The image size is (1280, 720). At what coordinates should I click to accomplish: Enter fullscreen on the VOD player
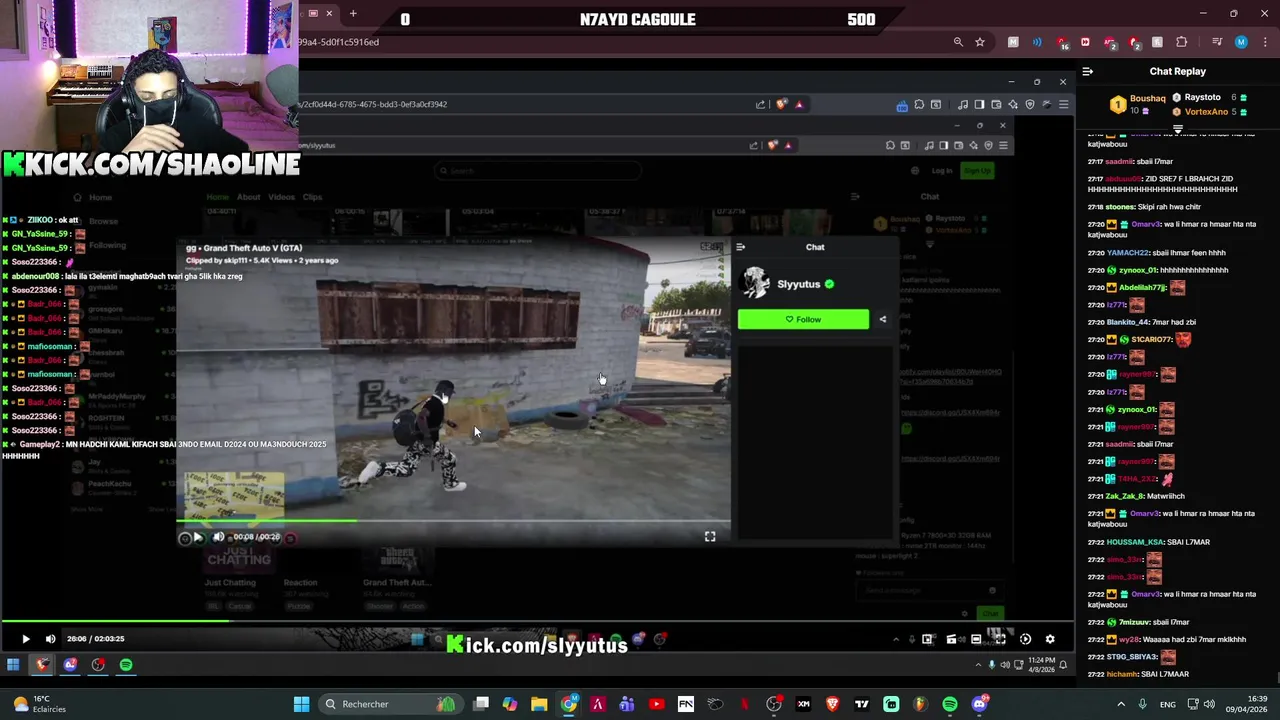pos(1000,639)
